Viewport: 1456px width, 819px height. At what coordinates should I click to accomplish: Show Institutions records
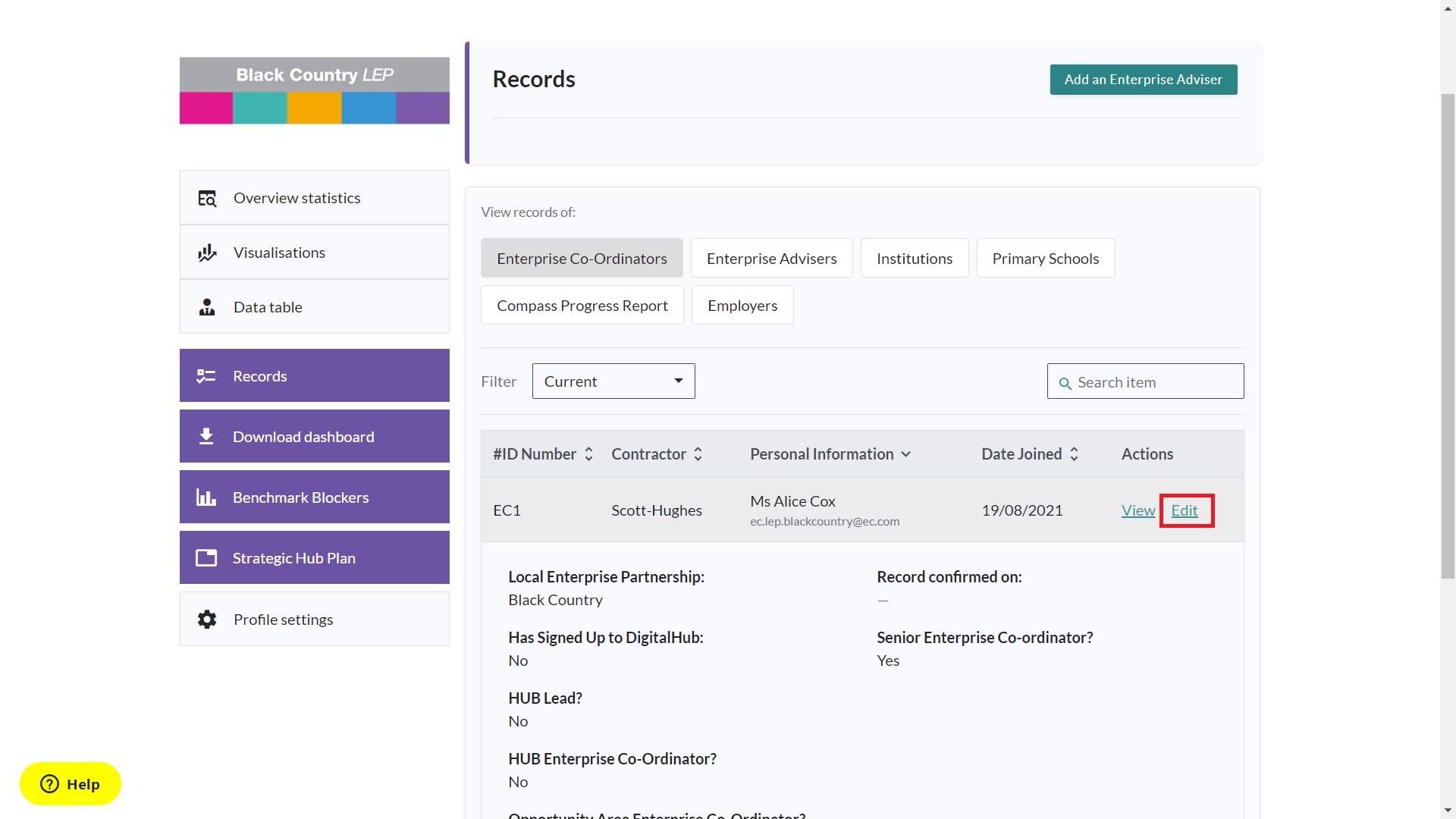915,258
